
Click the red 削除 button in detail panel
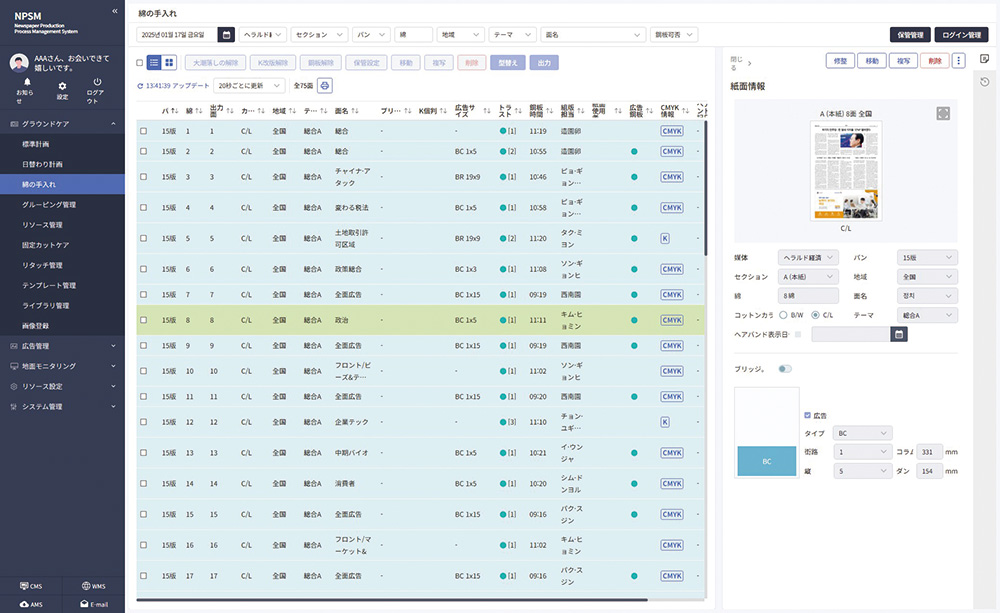click(935, 61)
